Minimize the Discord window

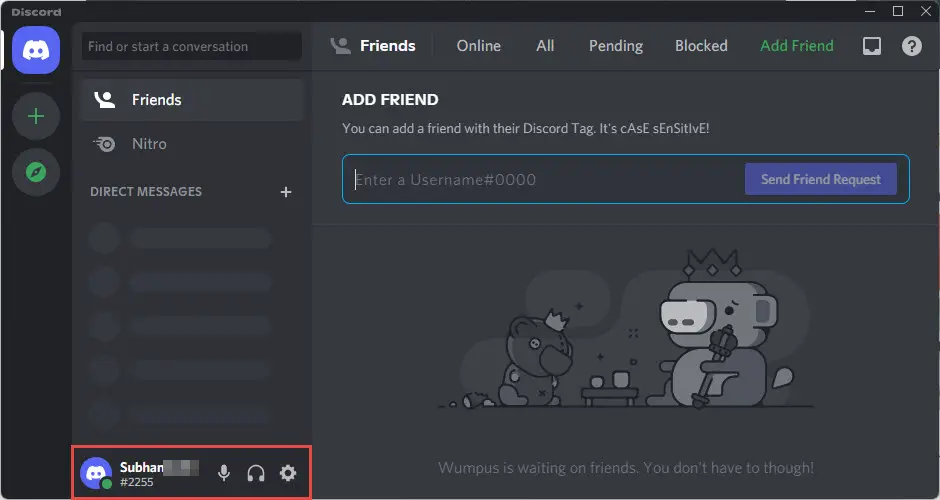[870, 11]
